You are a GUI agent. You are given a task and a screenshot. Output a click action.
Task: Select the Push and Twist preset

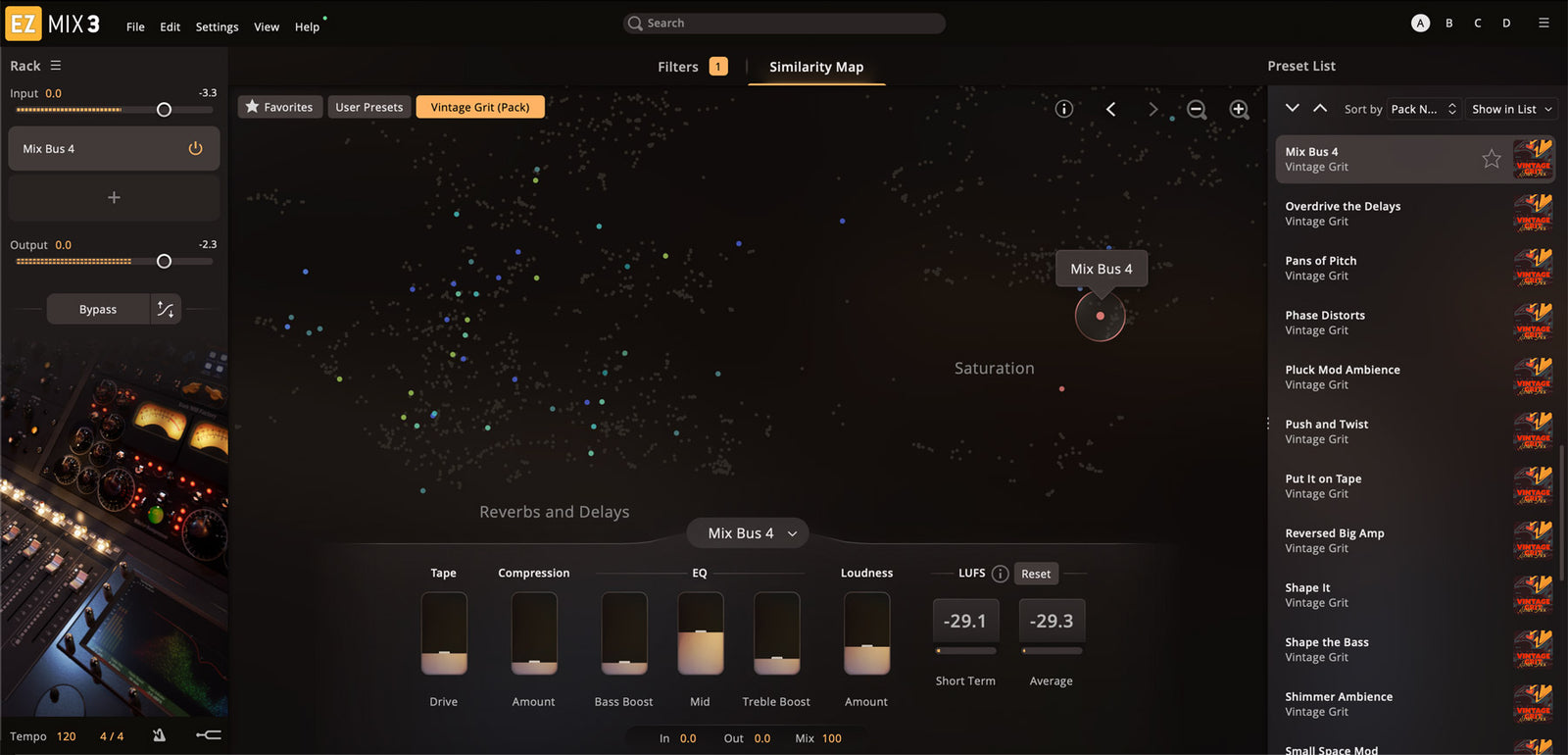click(1415, 431)
